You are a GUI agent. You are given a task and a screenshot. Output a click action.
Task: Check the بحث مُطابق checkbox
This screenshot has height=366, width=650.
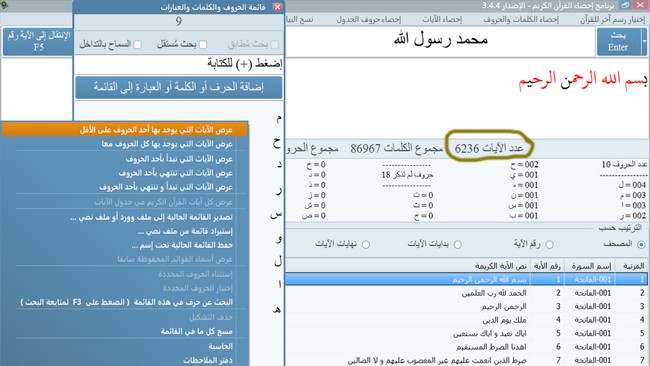click(x=274, y=44)
